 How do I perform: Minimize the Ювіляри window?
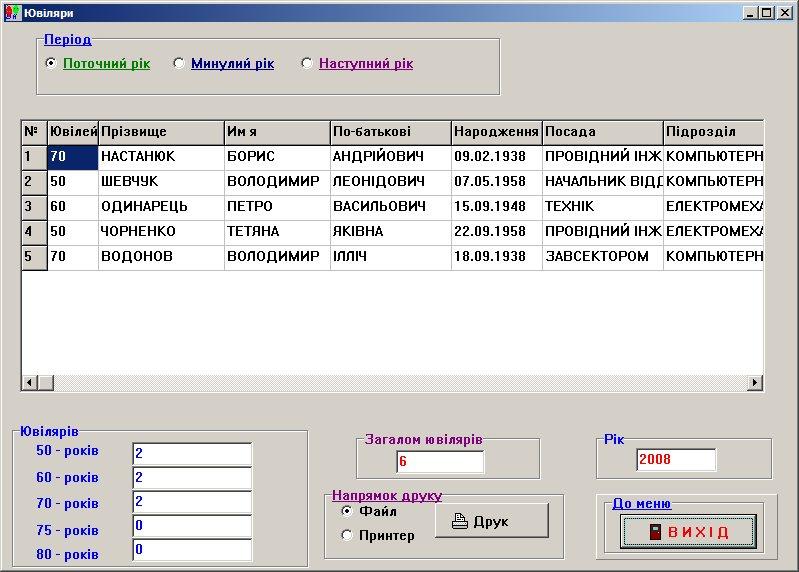pos(750,13)
